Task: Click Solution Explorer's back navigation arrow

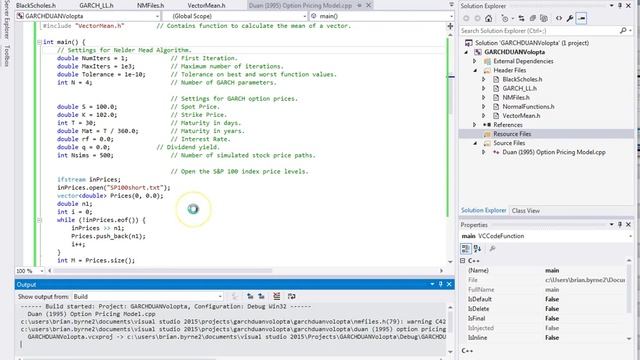Action: 467,18
